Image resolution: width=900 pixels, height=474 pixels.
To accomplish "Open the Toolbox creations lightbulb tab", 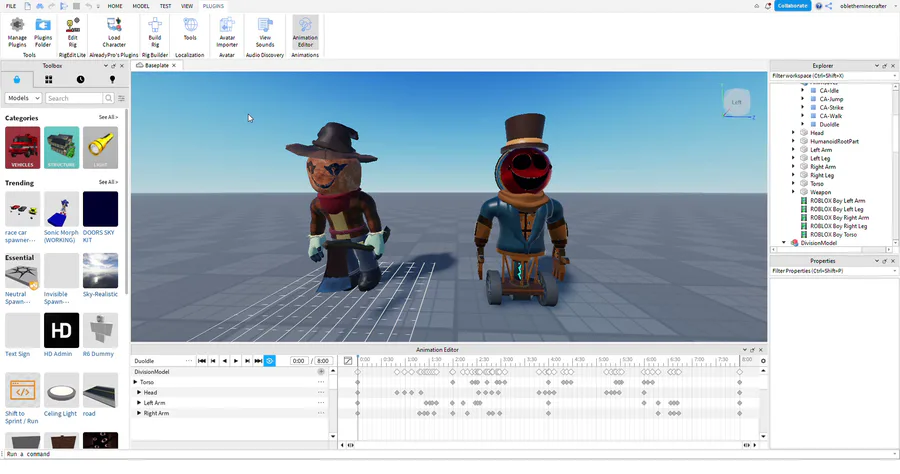I will click(112, 79).
